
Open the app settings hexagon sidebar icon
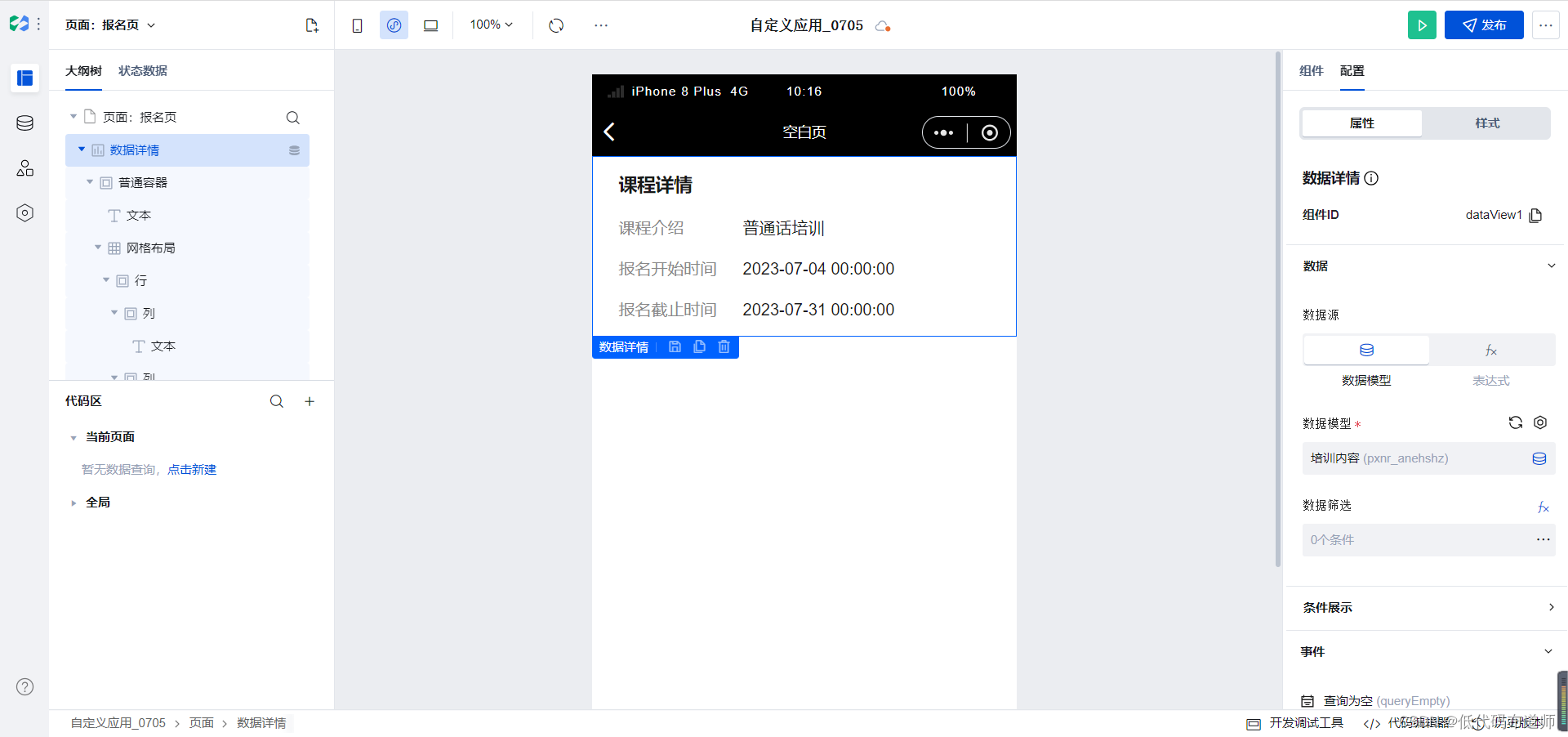point(24,213)
